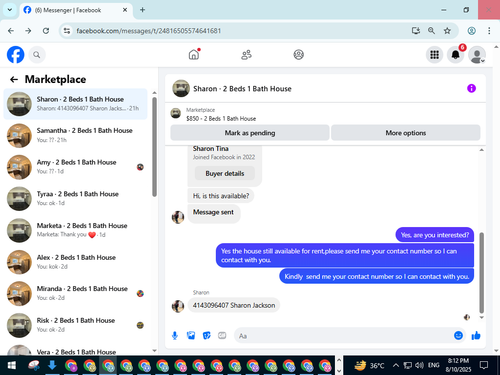Open Alex conversation in Marketplace list

[75, 262]
